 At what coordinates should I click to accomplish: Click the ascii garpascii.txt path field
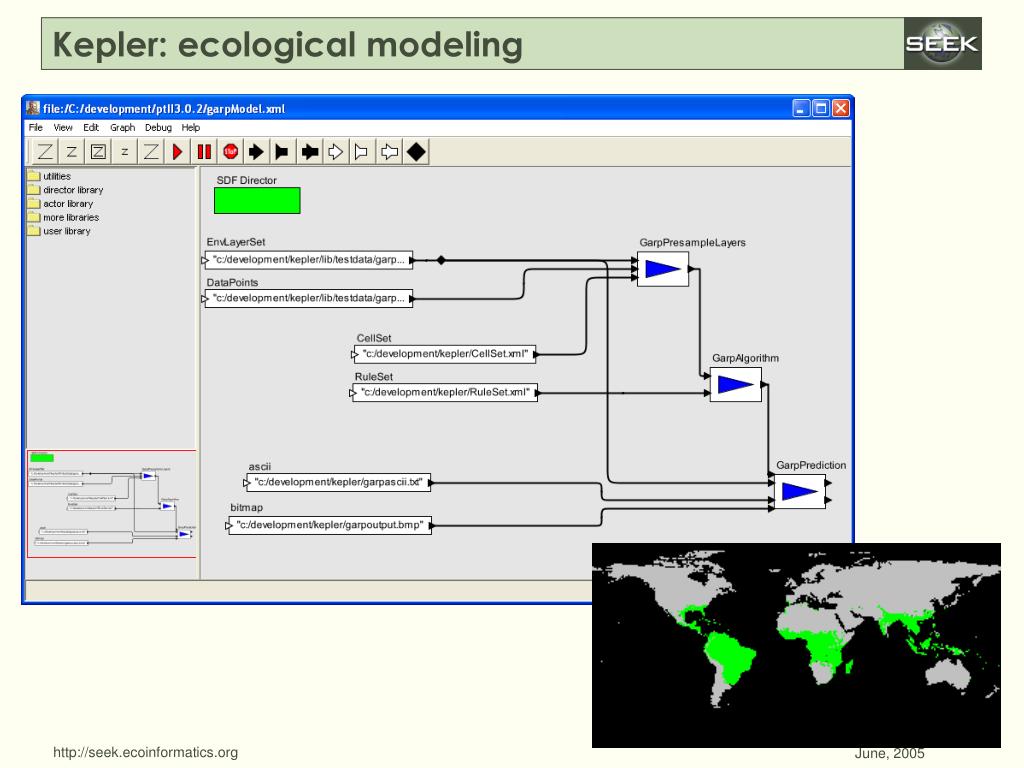(x=338, y=482)
